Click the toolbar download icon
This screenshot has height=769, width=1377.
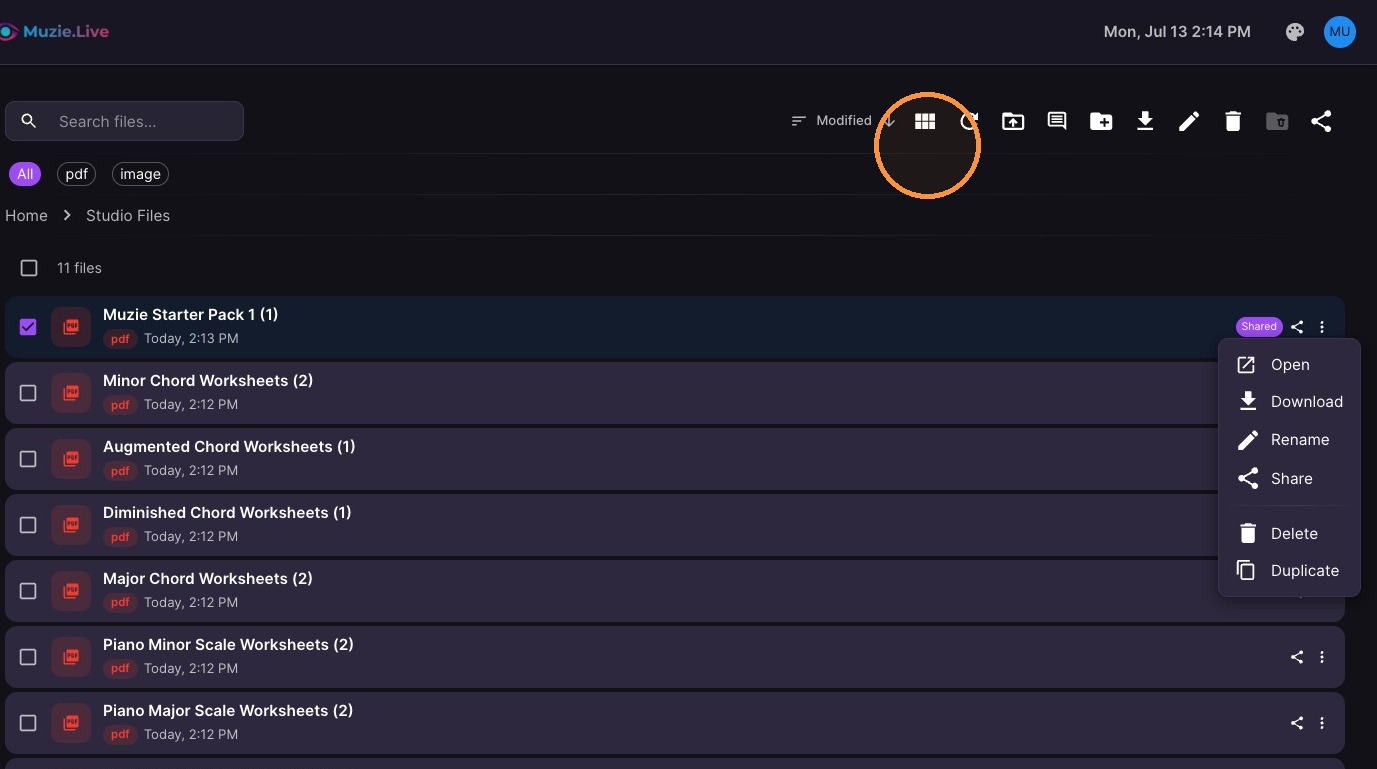click(x=1145, y=121)
